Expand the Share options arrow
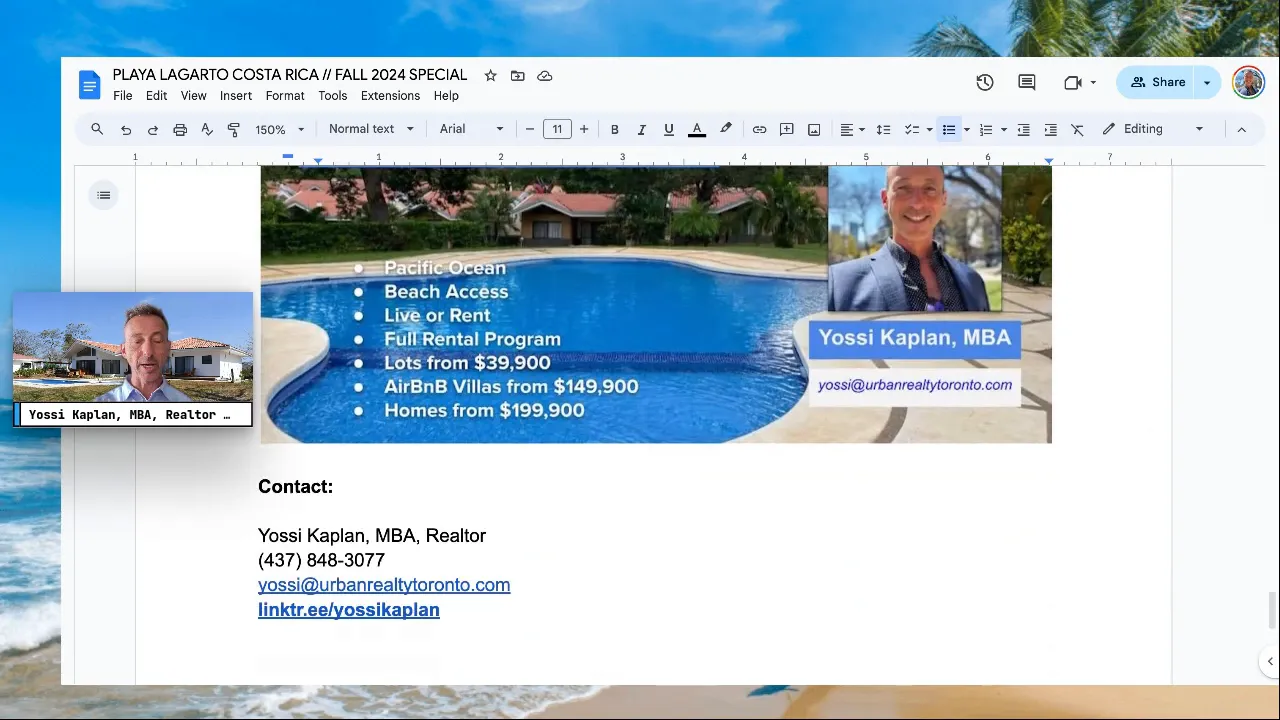 coord(1207,82)
